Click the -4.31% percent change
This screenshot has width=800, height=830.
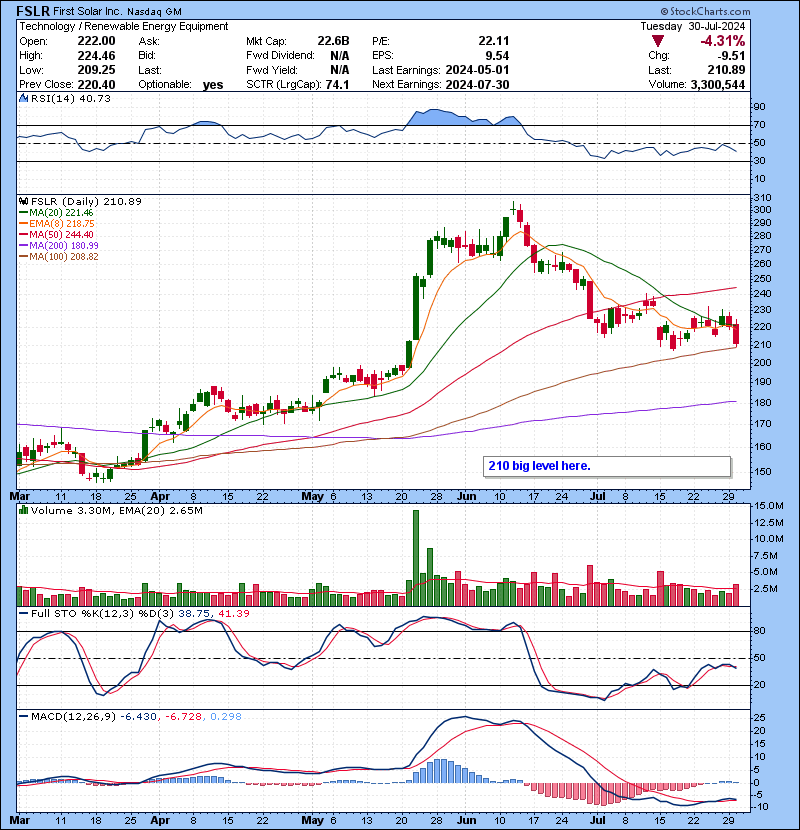coord(723,41)
